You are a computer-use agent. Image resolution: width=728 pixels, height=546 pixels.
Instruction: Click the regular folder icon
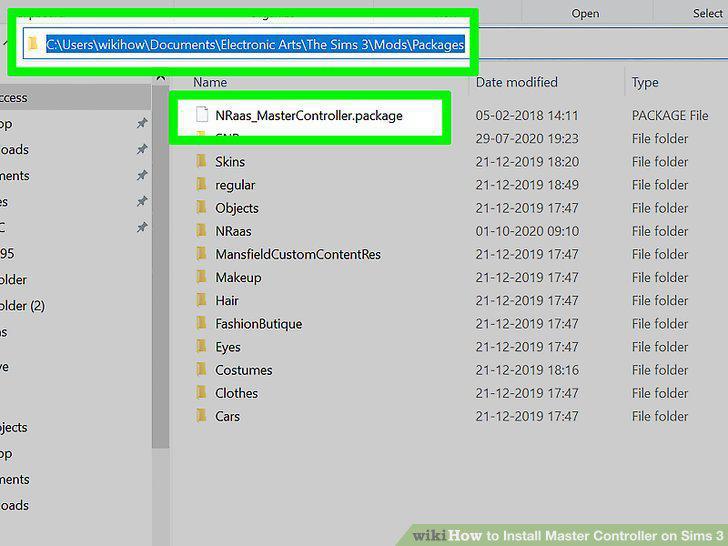tap(202, 184)
